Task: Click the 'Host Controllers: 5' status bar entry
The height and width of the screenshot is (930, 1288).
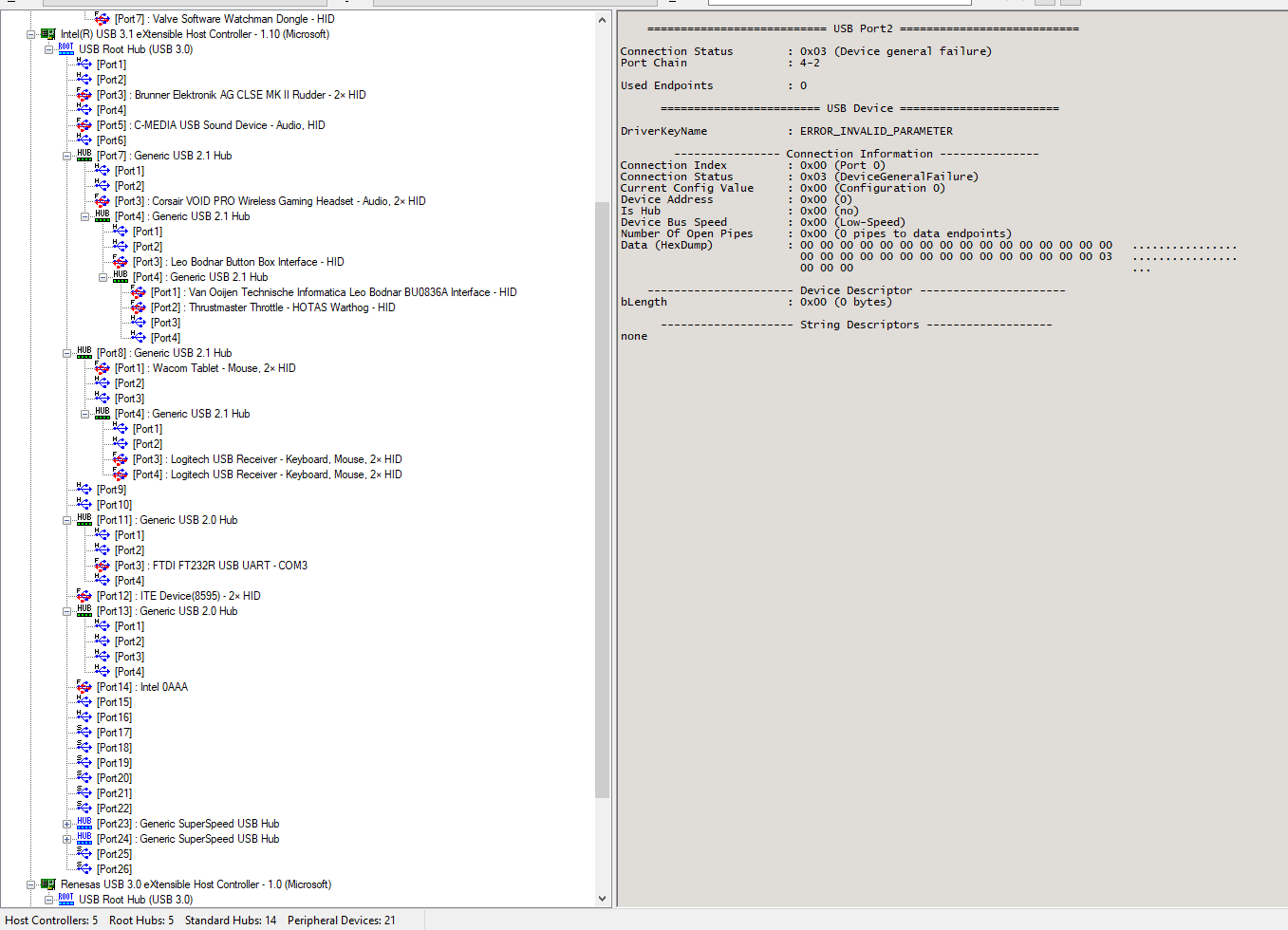Action: [51, 921]
